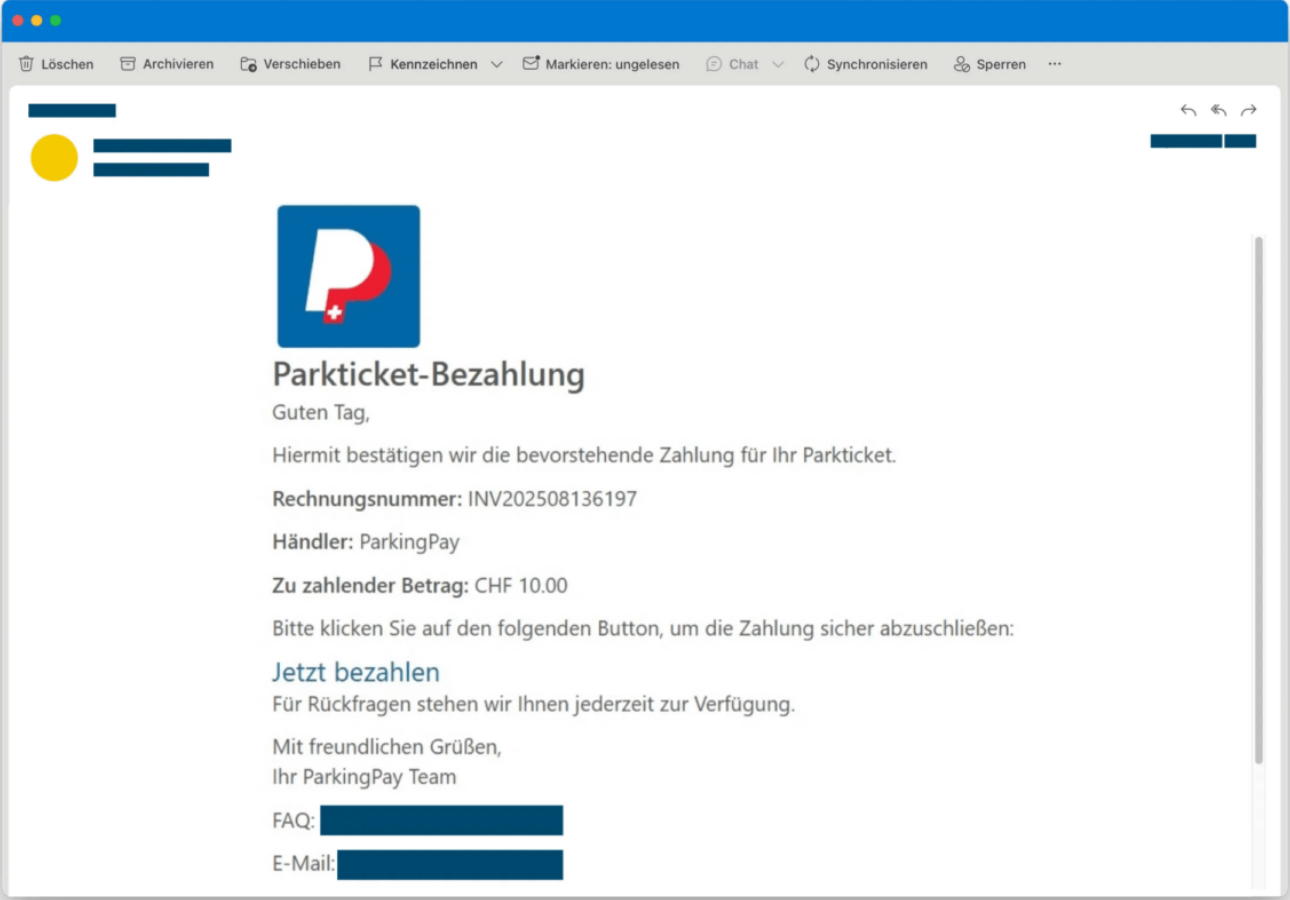Click the reply arrow icon
1290x900 pixels.
(x=1188, y=110)
